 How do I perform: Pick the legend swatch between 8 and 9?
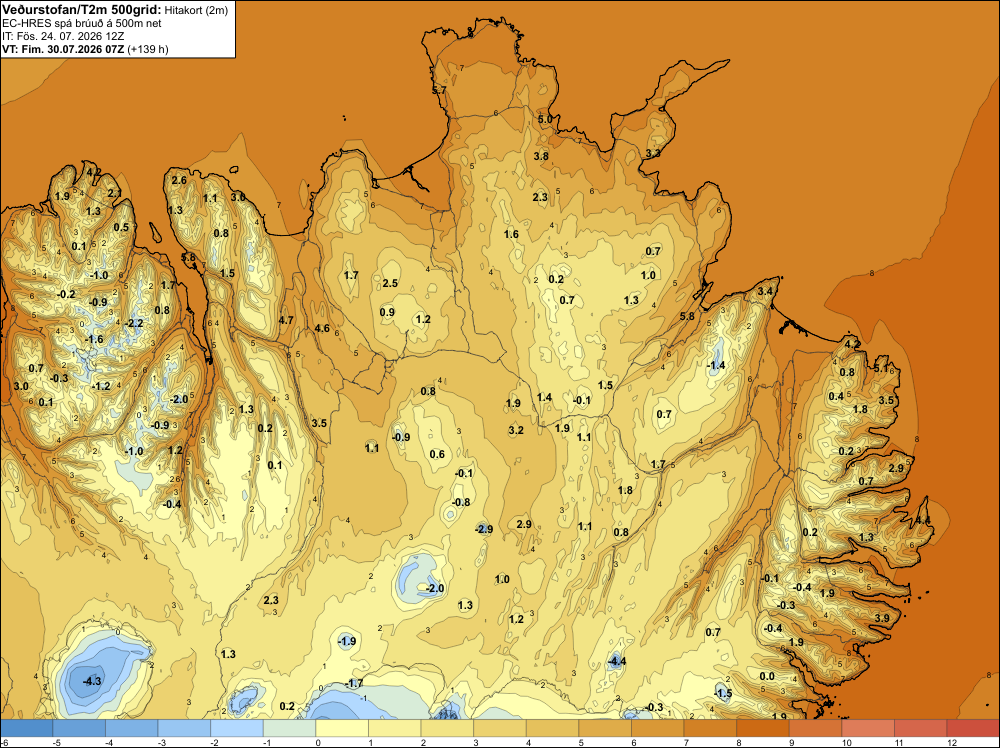[x=763, y=728]
